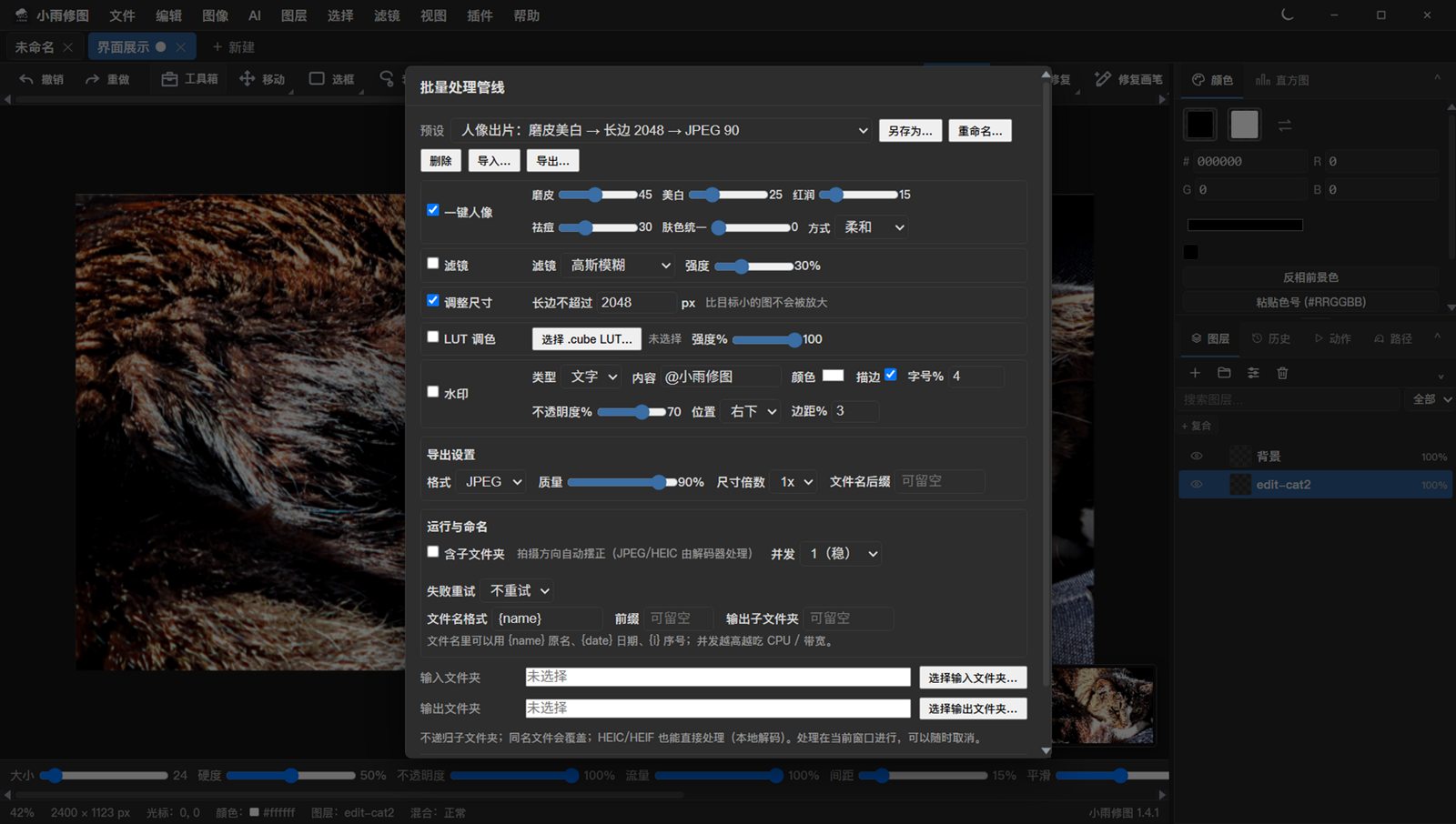The height and width of the screenshot is (824, 1456).
Task: Enable the 水印 watermark checkbox
Action: [433, 392]
